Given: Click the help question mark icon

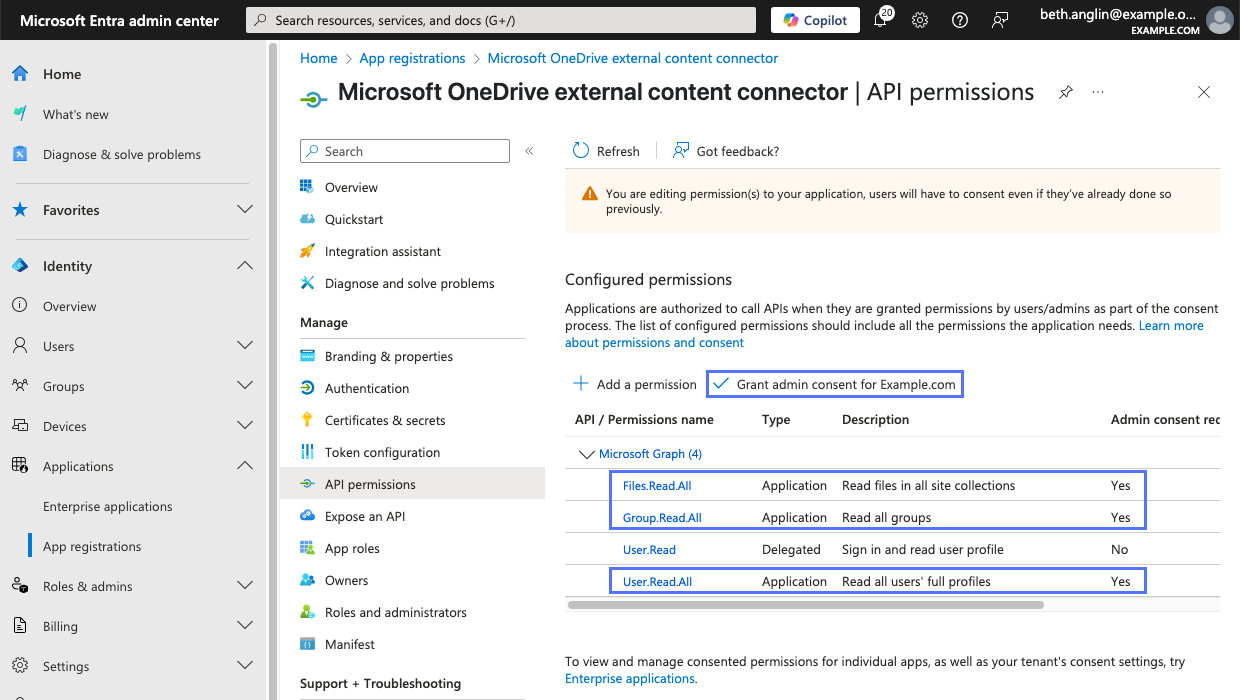Looking at the screenshot, I should (959, 20).
